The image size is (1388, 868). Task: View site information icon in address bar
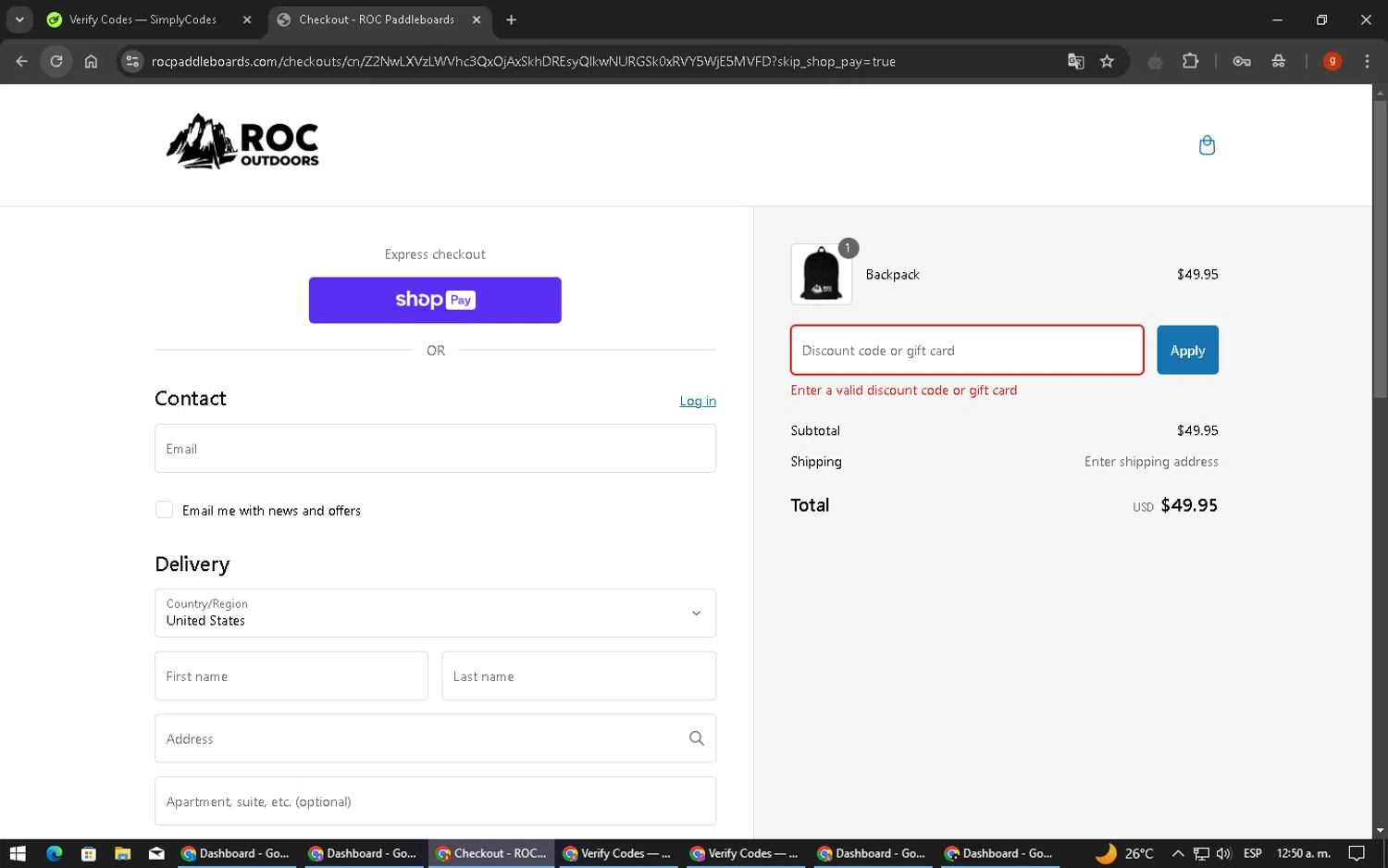(132, 61)
